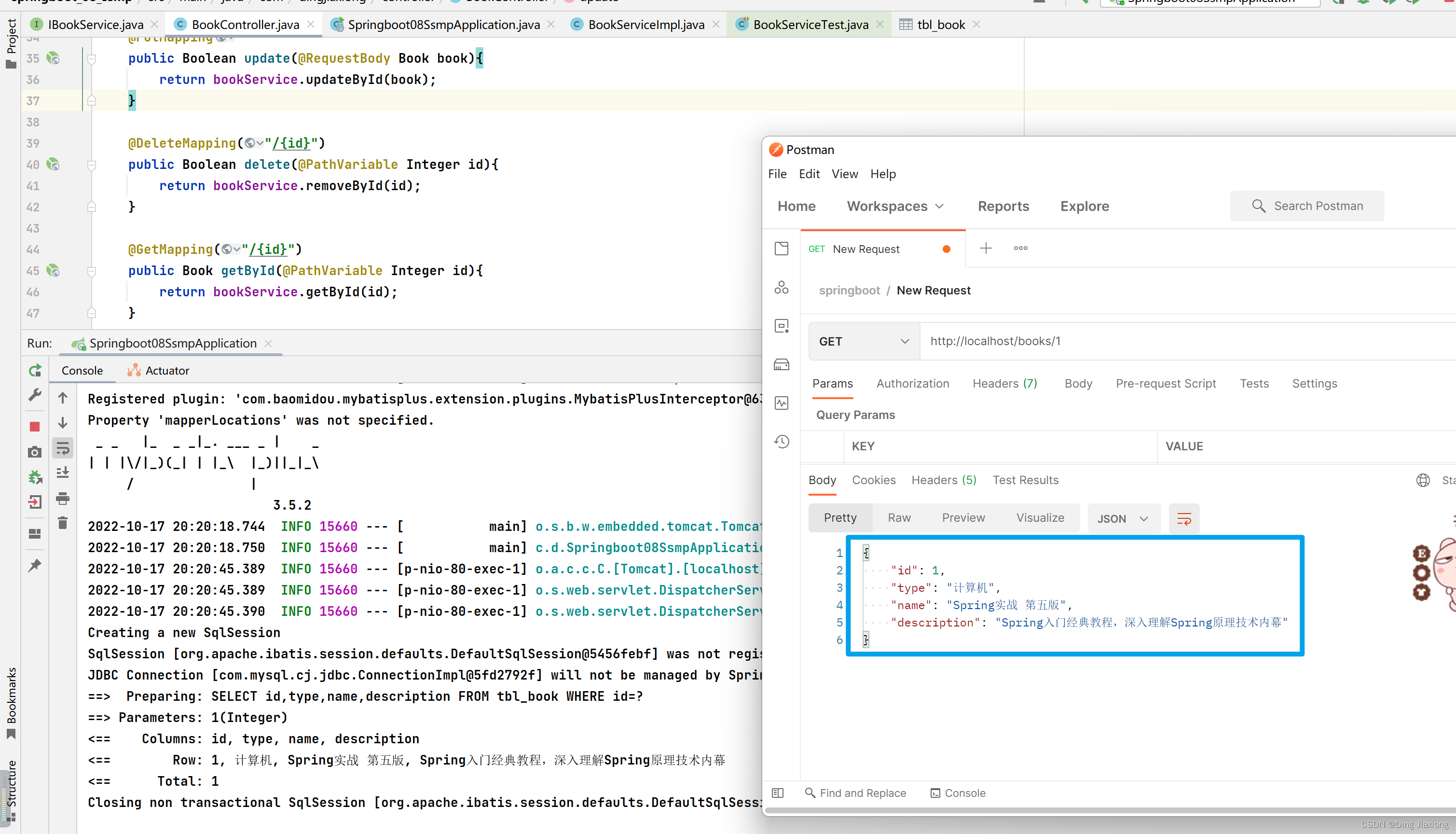Screen dimensions: 1456x834
Task: Expand the Workspaces dropdown
Action: (895, 206)
